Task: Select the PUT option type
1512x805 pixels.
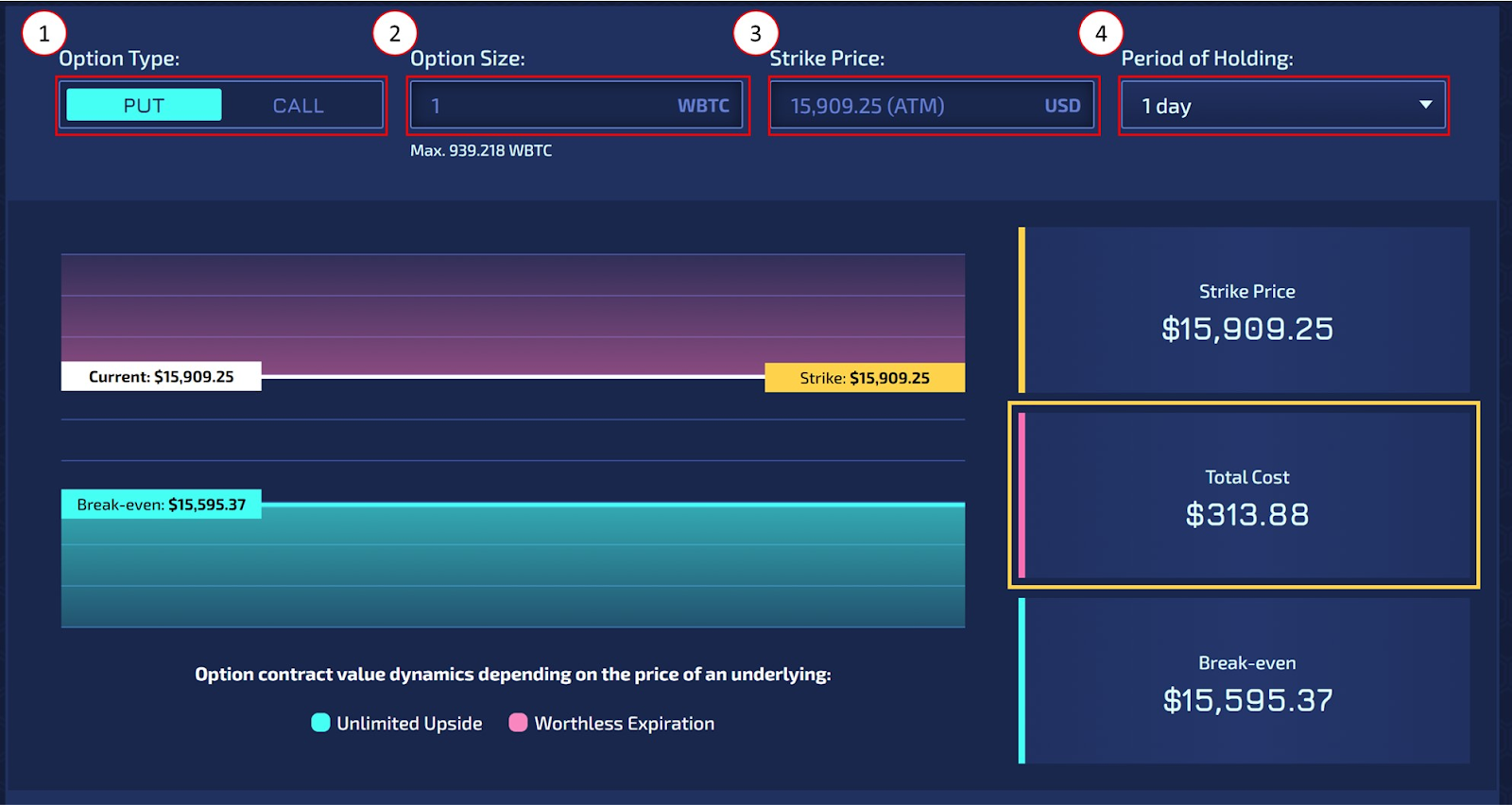Action: pos(144,105)
